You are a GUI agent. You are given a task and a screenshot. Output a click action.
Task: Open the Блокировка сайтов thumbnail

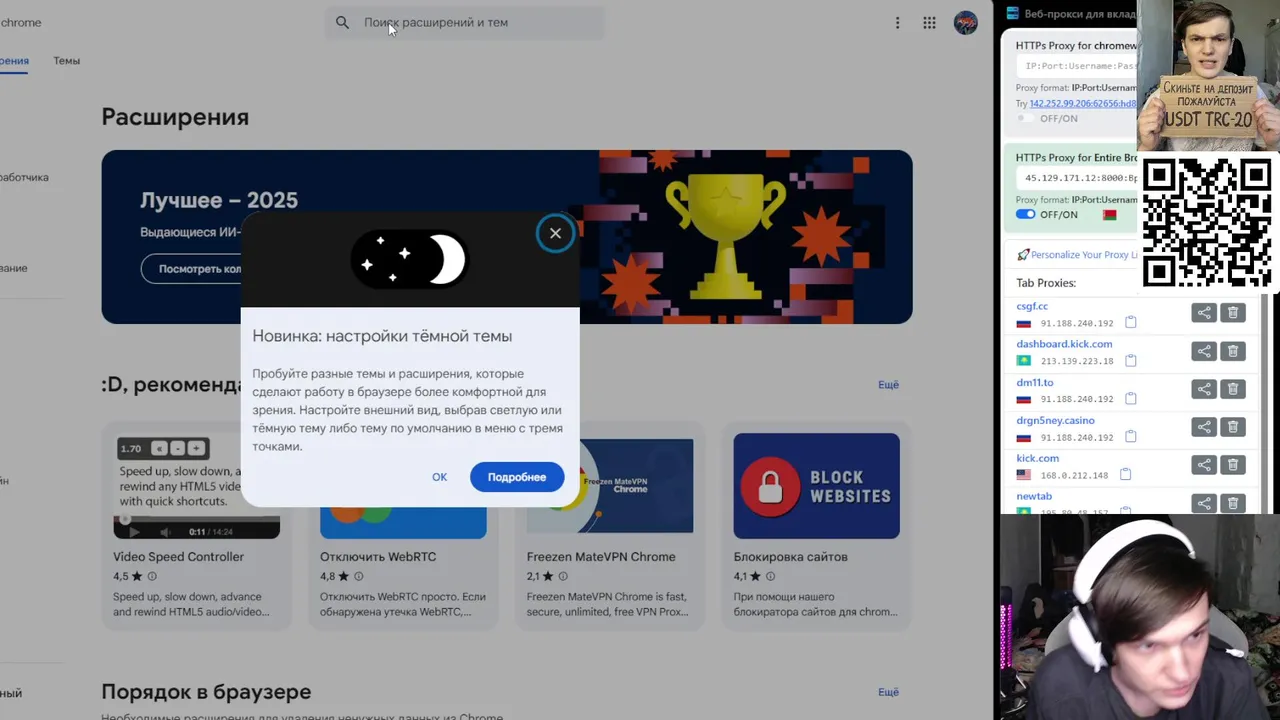[816, 486]
